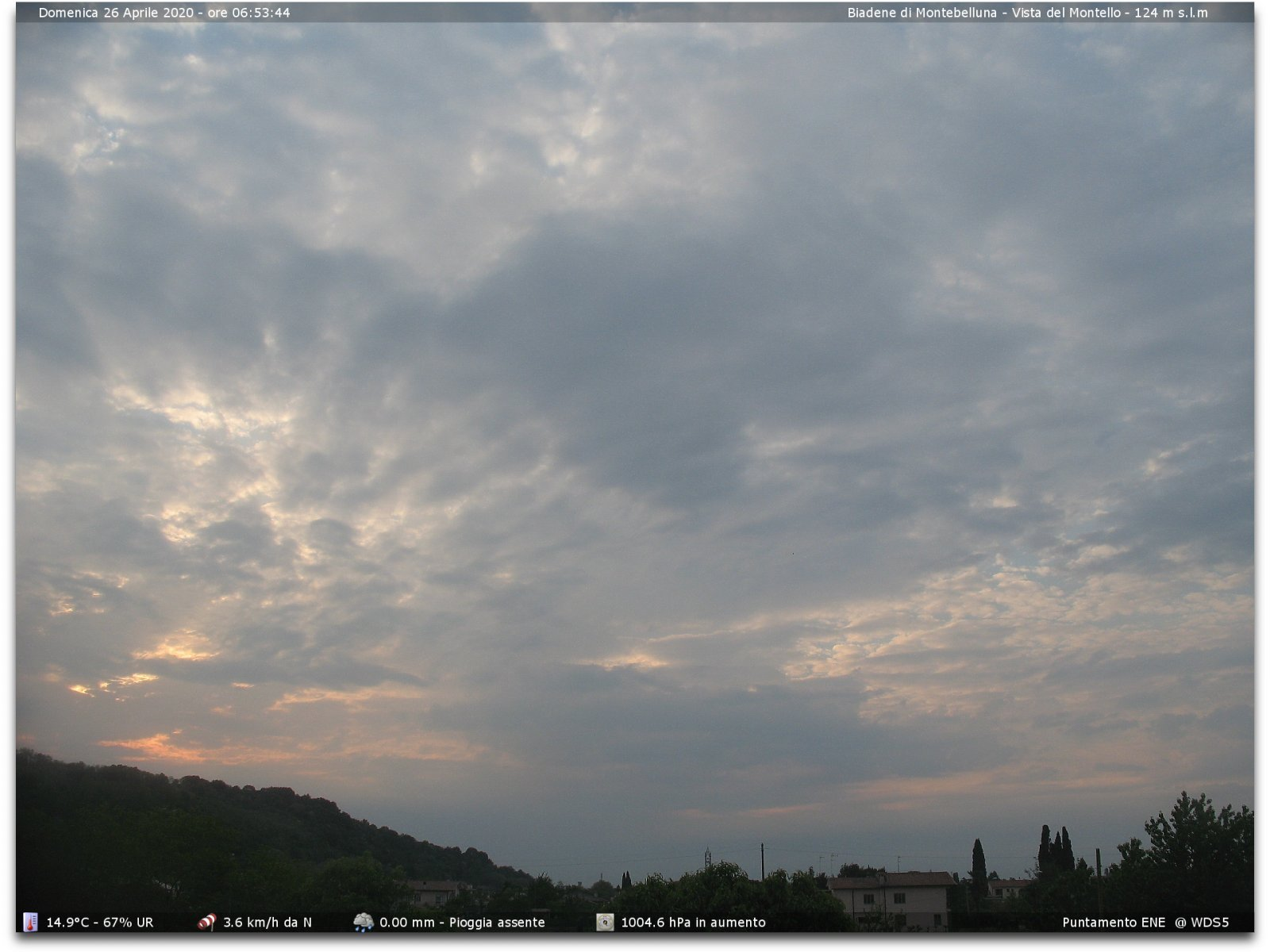This screenshot has height=952, width=1270.
Task: Click the rain cloud precipitation icon
Action: [x=364, y=922]
